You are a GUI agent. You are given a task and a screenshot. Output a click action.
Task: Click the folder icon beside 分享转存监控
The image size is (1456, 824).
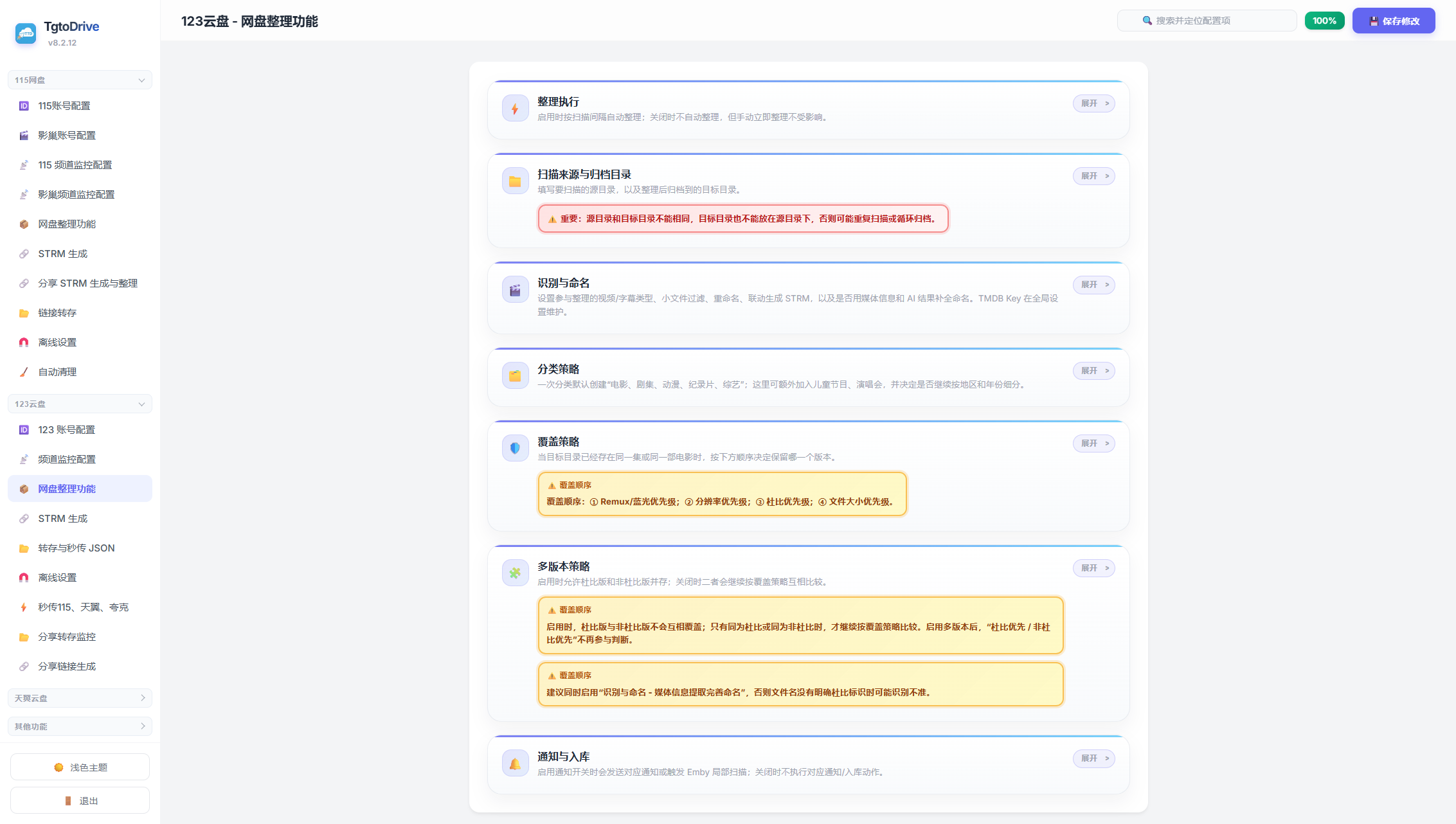(24, 637)
